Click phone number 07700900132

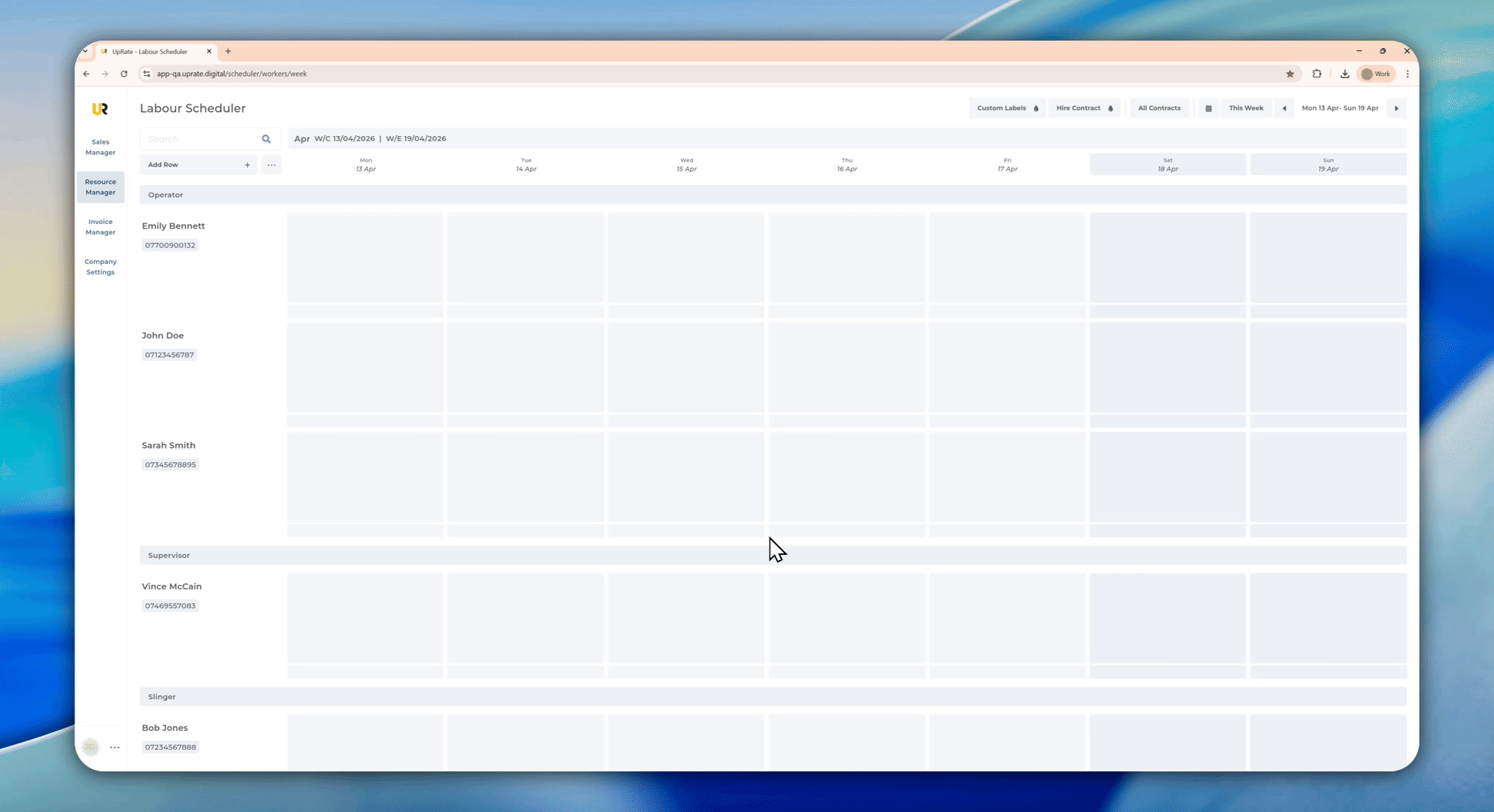(x=170, y=245)
